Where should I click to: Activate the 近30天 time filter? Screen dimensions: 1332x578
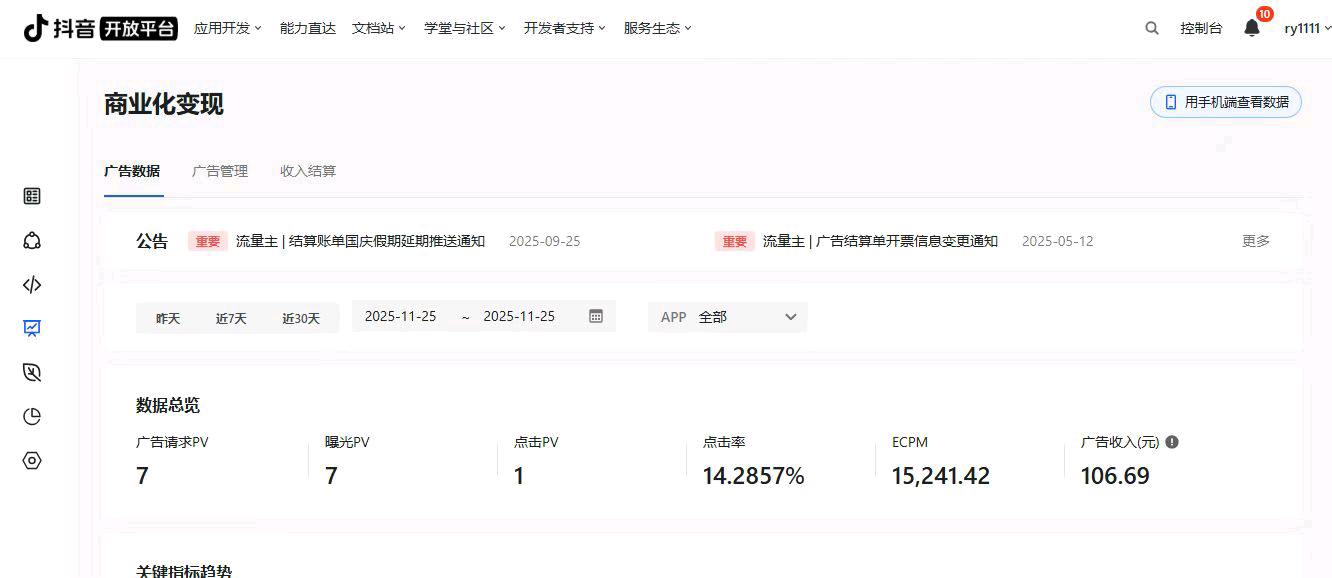pyautogui.click(x=298, y=317)
